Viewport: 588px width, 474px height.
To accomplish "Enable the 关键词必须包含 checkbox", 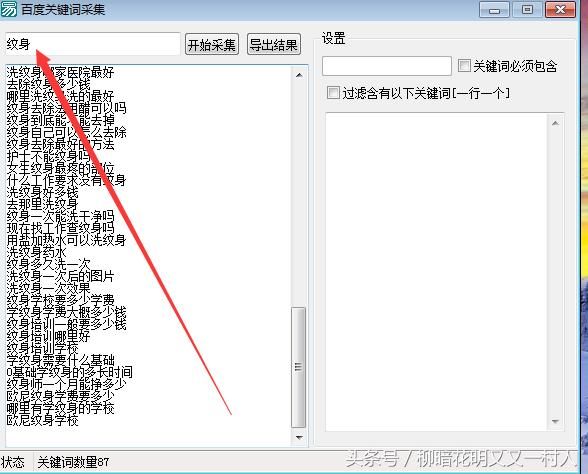I will (464, 66).
